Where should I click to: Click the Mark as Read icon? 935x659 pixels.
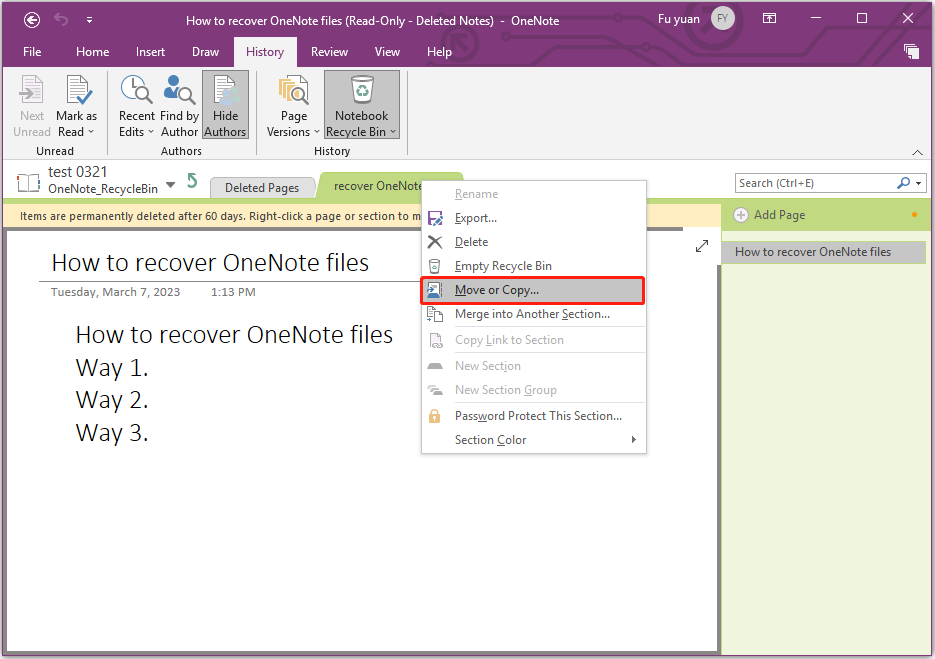coord(78,89)
